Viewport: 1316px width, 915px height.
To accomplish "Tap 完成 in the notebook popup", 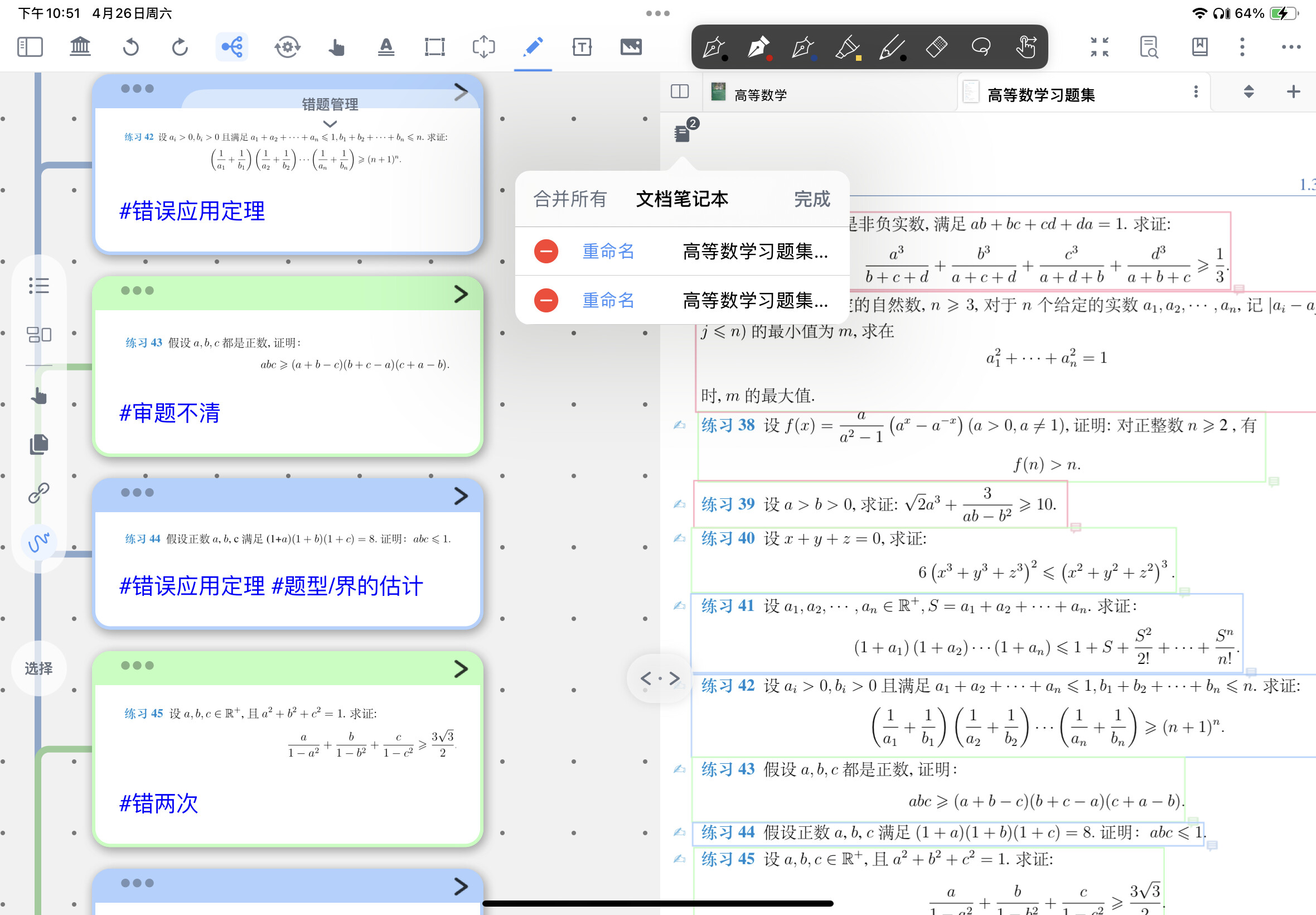I will tap(812, 199).
